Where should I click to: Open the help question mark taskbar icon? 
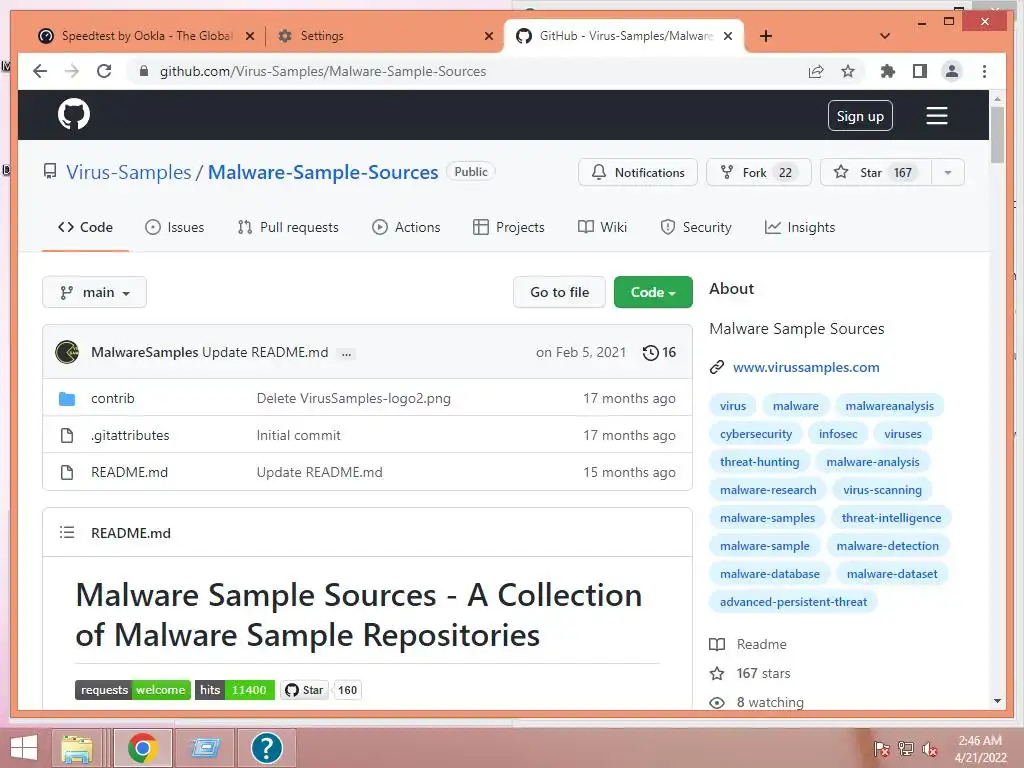click(266, 748)
